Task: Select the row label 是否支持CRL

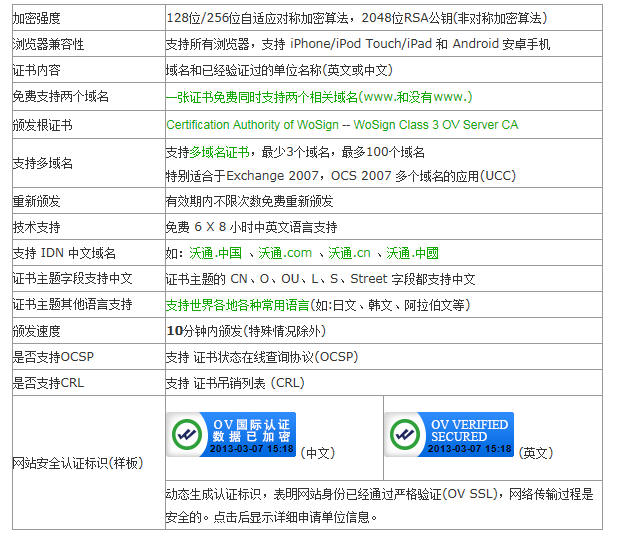Action: [48, 383]
